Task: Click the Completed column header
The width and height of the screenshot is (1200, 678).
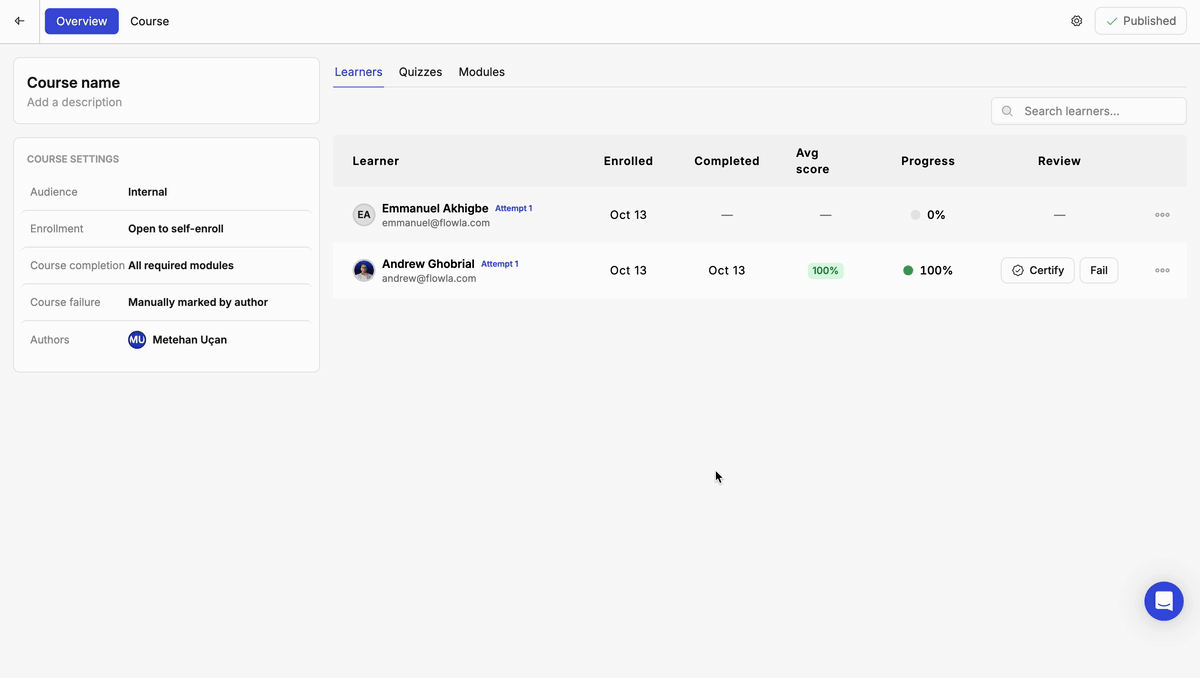Action: [x=727, y=161]
